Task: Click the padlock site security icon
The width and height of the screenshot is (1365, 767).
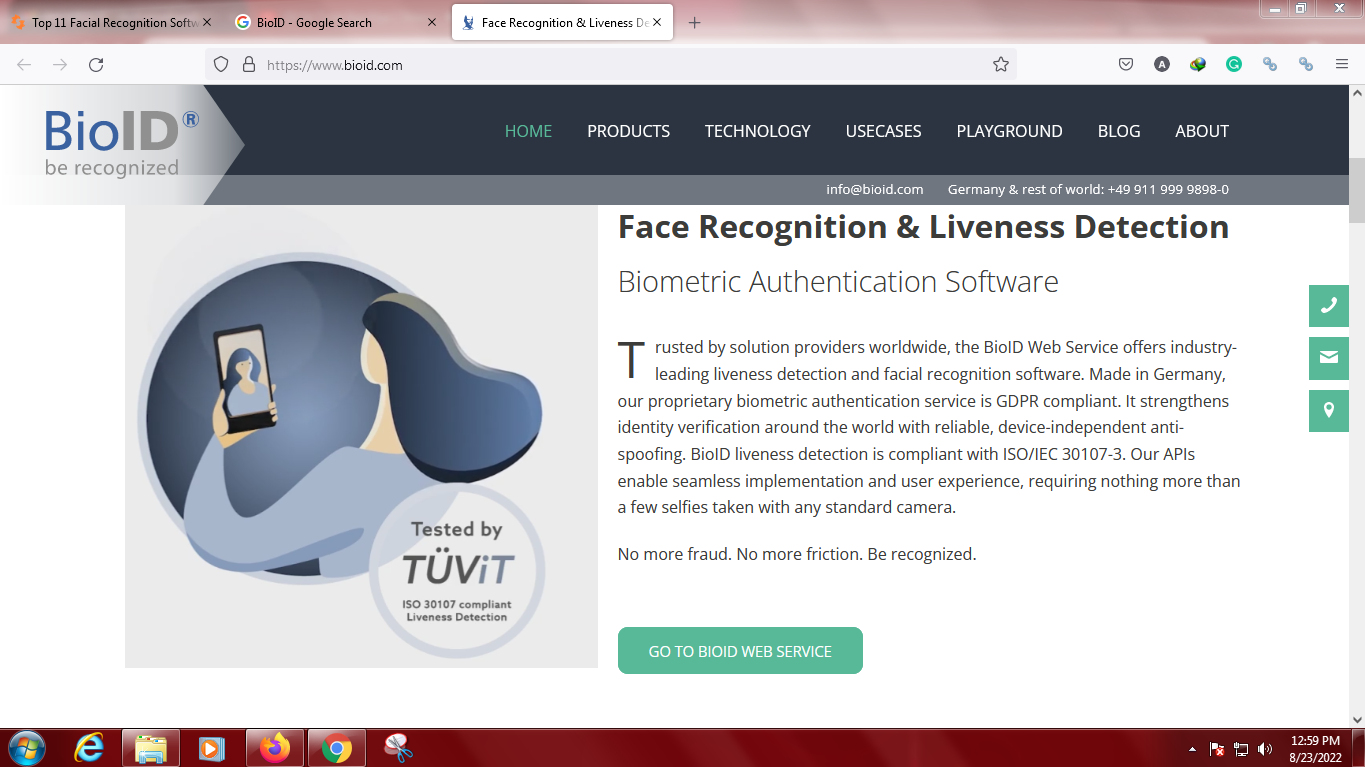Action: click(x=249, y=64)
